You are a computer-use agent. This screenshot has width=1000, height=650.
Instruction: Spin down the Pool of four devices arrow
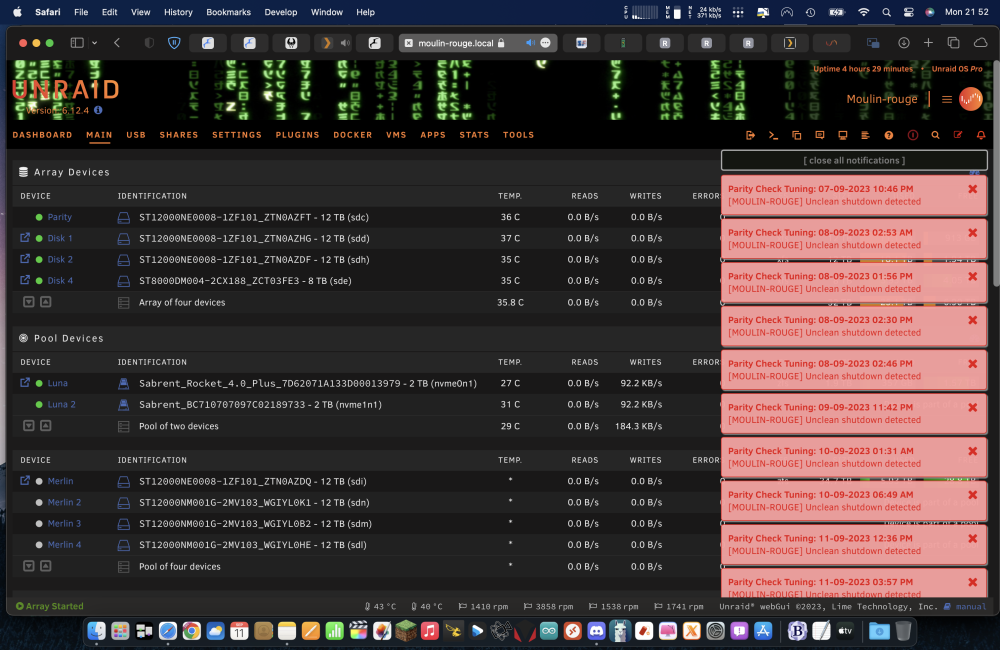[29, 566]
